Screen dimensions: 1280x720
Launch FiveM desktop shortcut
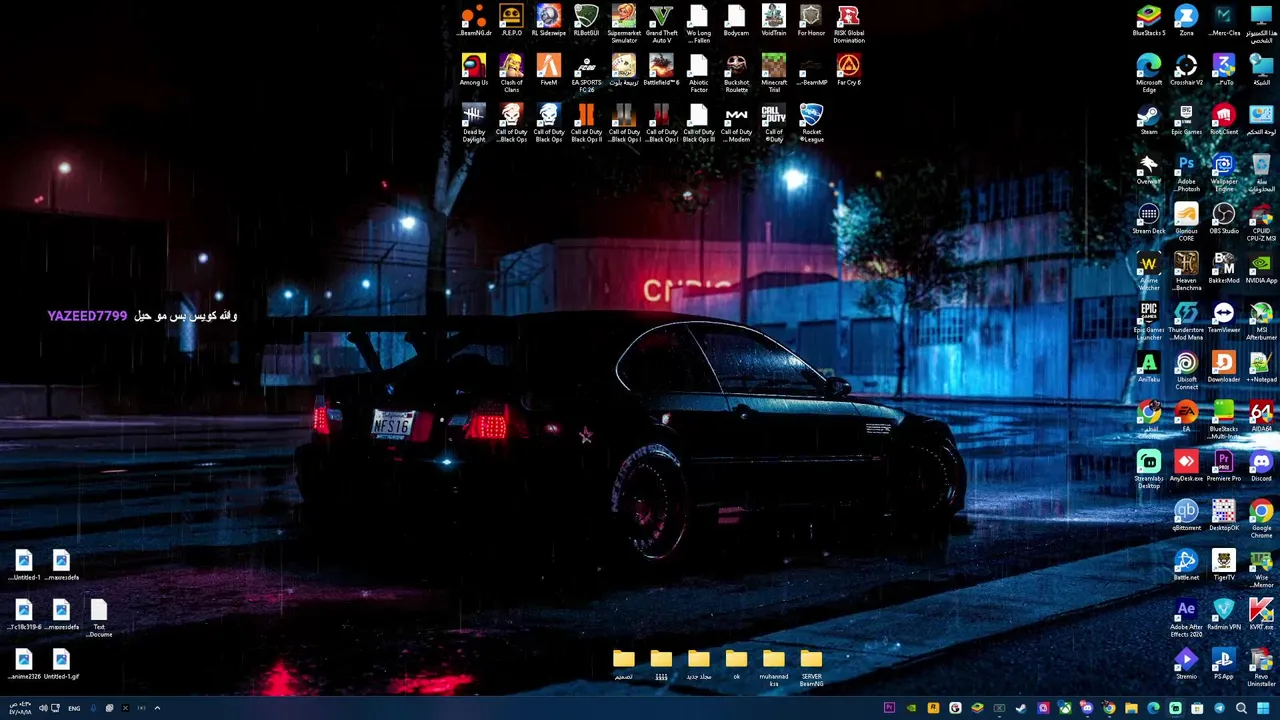pos(548,71)
